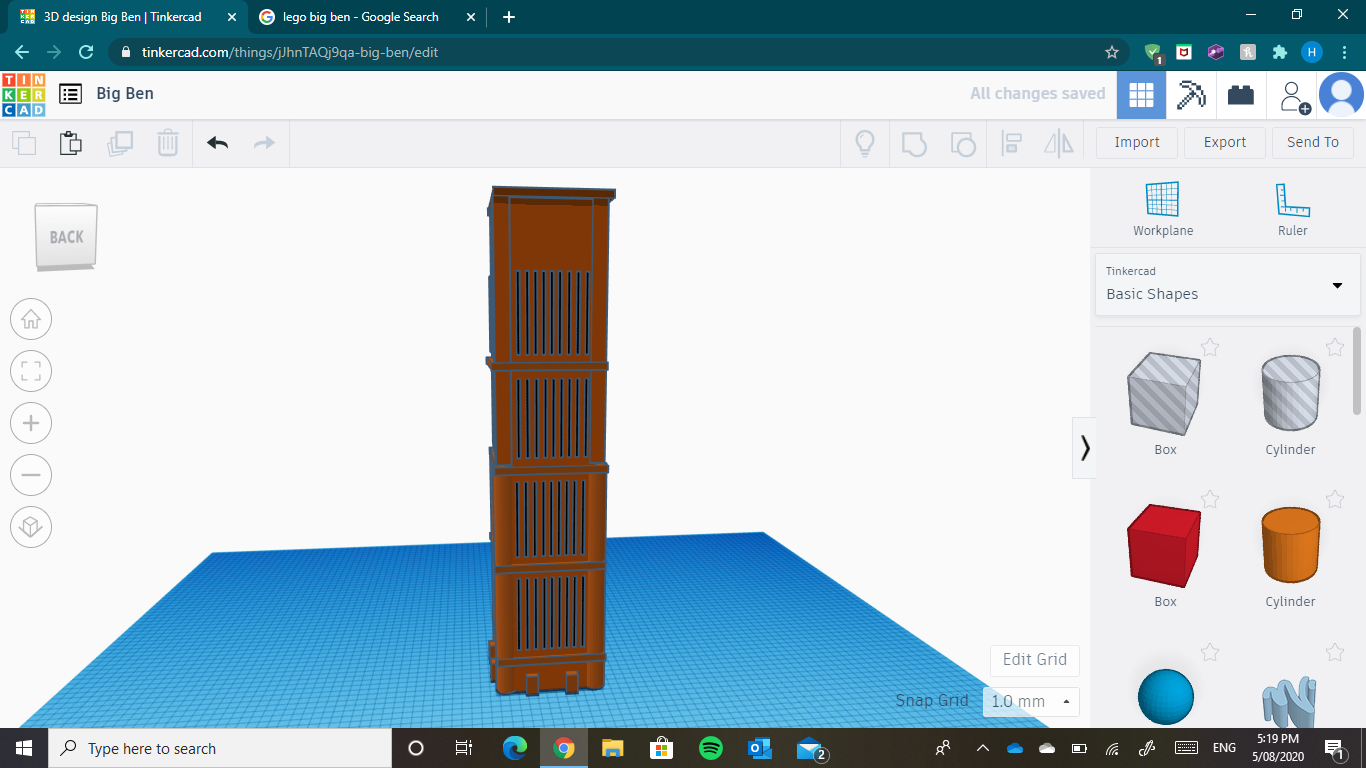The width and height of the screenshot is (1366, 768).
Task: Select the red Box shape
Action: (1165, 546)
